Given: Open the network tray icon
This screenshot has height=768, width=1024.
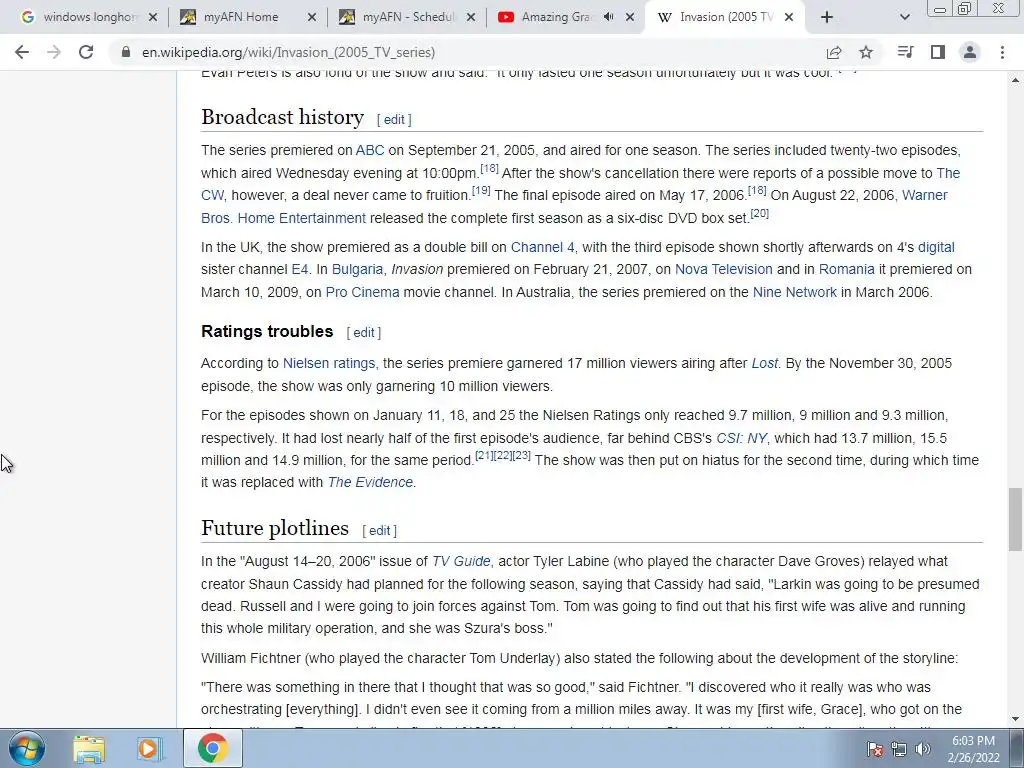Looking at the screenshot, I should 899,749.
